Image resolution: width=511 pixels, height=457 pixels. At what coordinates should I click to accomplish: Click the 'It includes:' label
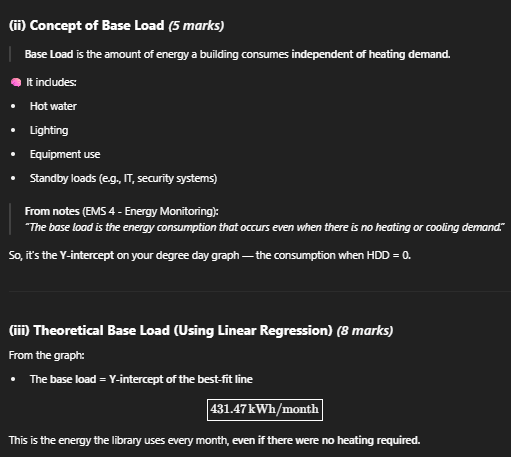point(51,82)
